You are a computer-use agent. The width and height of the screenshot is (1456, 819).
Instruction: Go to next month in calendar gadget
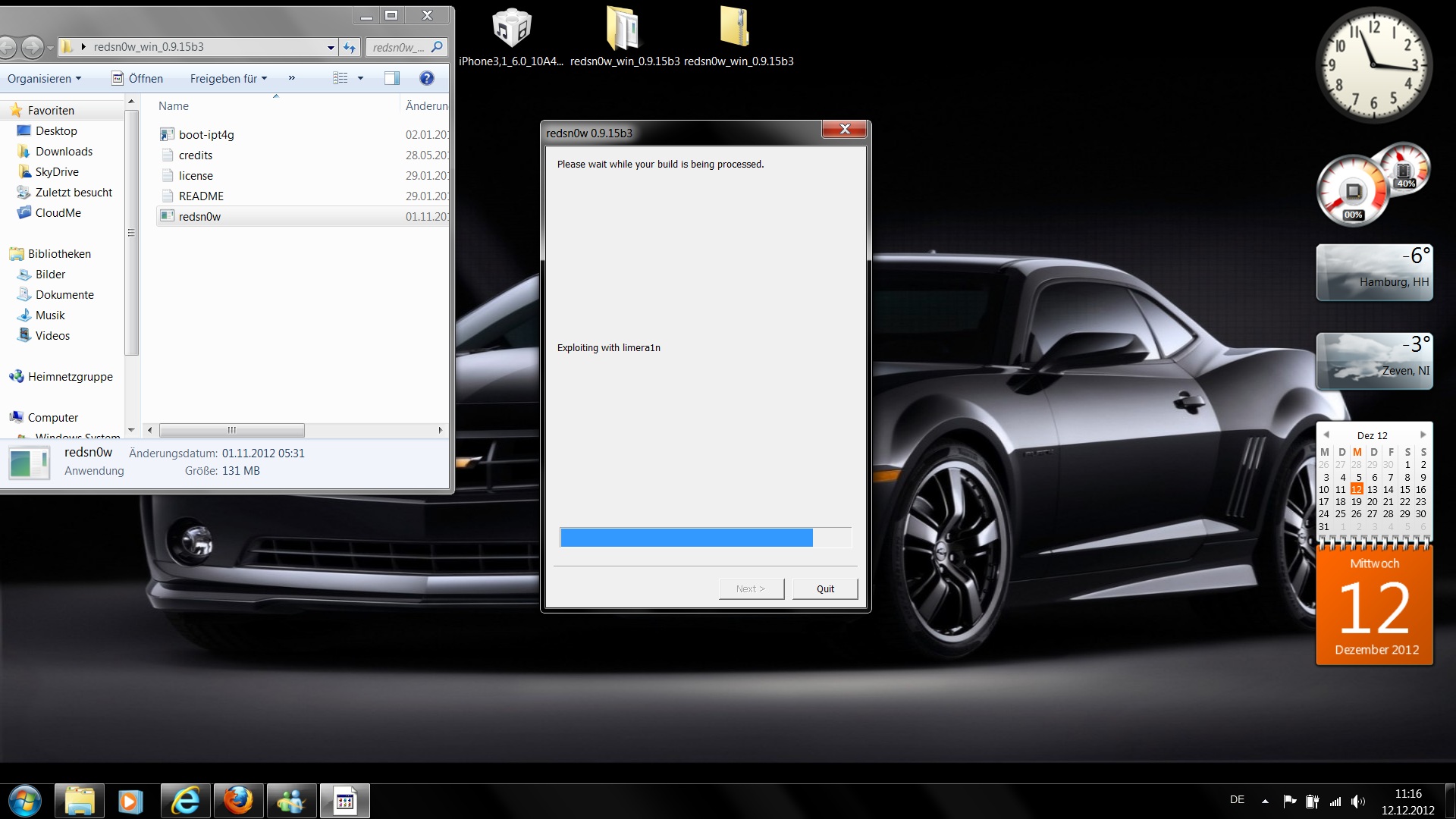(1423, 435)
